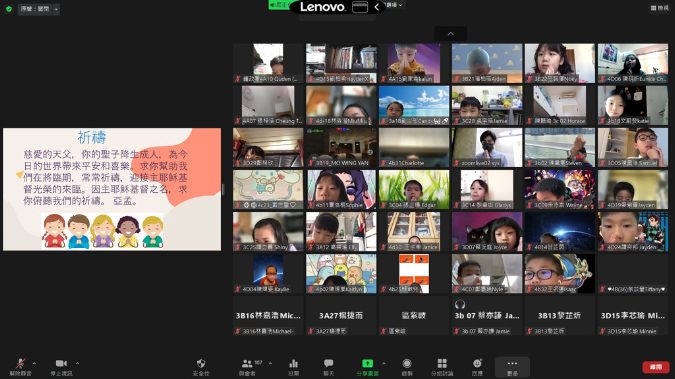
Task: Open the More options ellipsis menu
Action: pos(512,367)
